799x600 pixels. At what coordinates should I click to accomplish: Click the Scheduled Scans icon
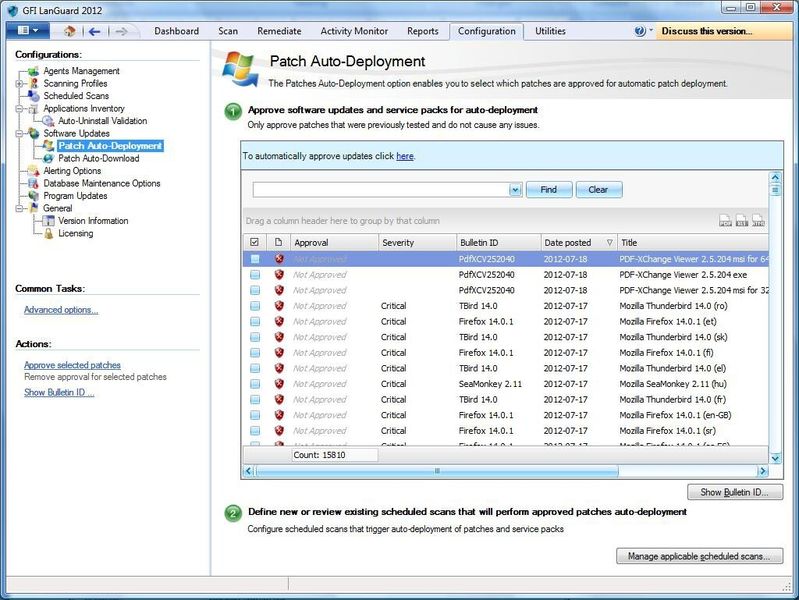point(34,96)
